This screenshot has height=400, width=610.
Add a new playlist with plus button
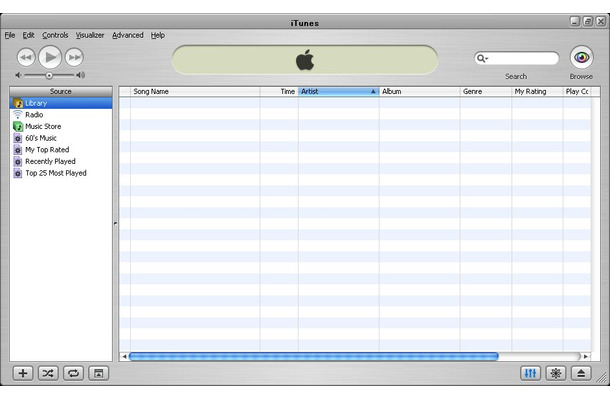click(23, 374)
